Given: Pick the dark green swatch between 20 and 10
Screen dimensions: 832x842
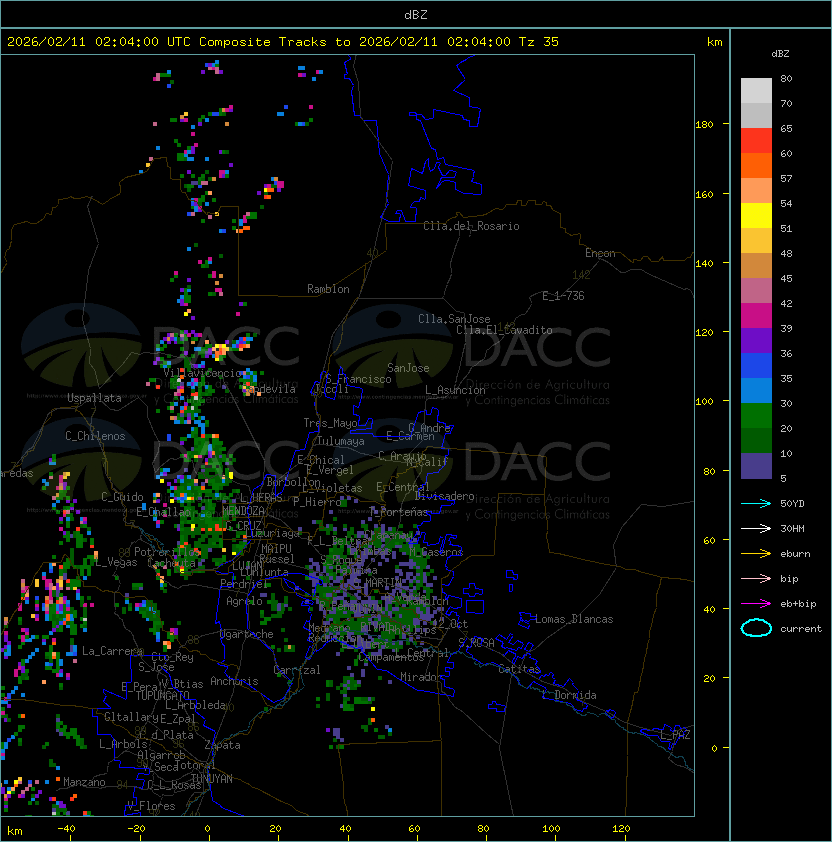Looking at the screenshot, I should [756, 440].
